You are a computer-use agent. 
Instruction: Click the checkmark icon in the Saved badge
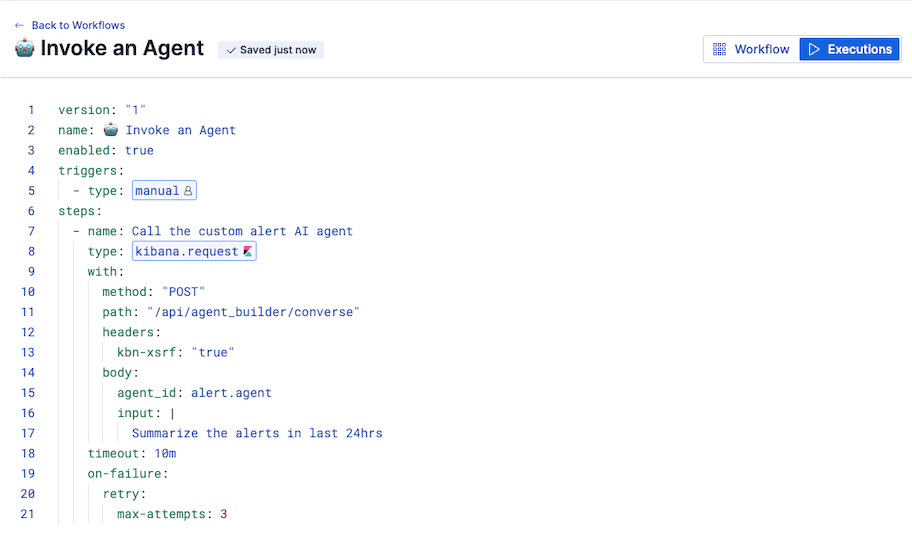click(x=231, y=50)
